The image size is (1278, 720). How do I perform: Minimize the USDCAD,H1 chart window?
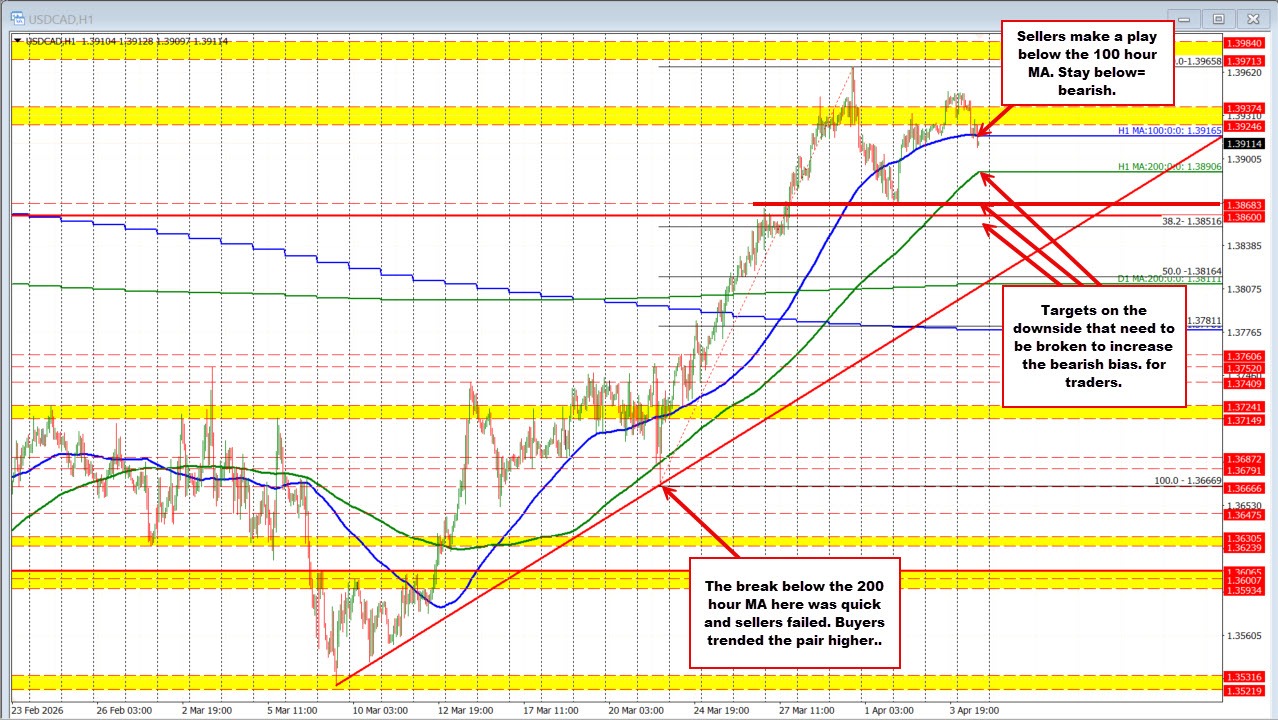pos(1183,18)
